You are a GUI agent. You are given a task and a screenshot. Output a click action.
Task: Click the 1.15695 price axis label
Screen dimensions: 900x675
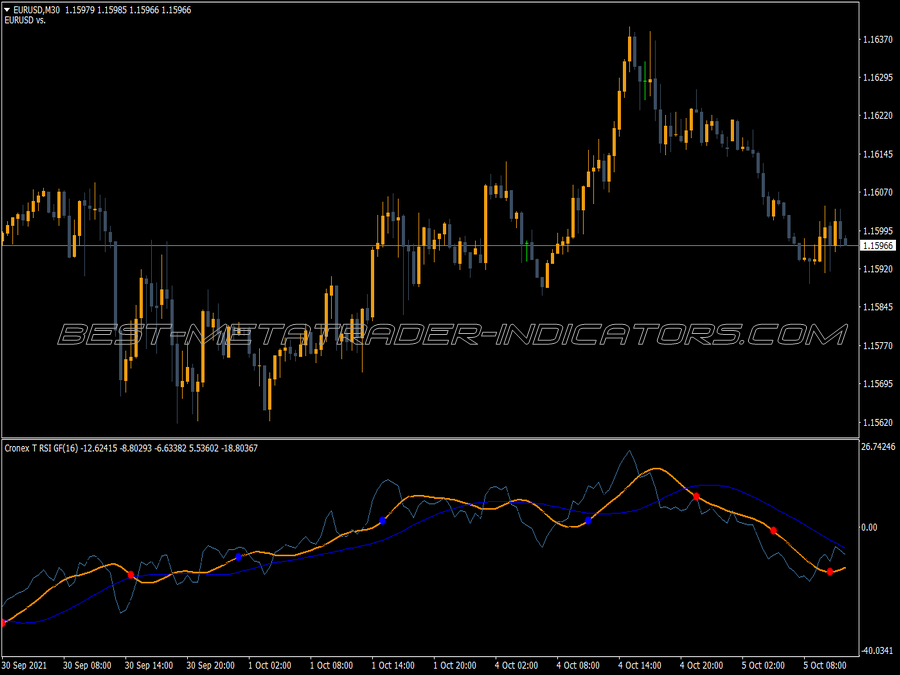point(878,383)
